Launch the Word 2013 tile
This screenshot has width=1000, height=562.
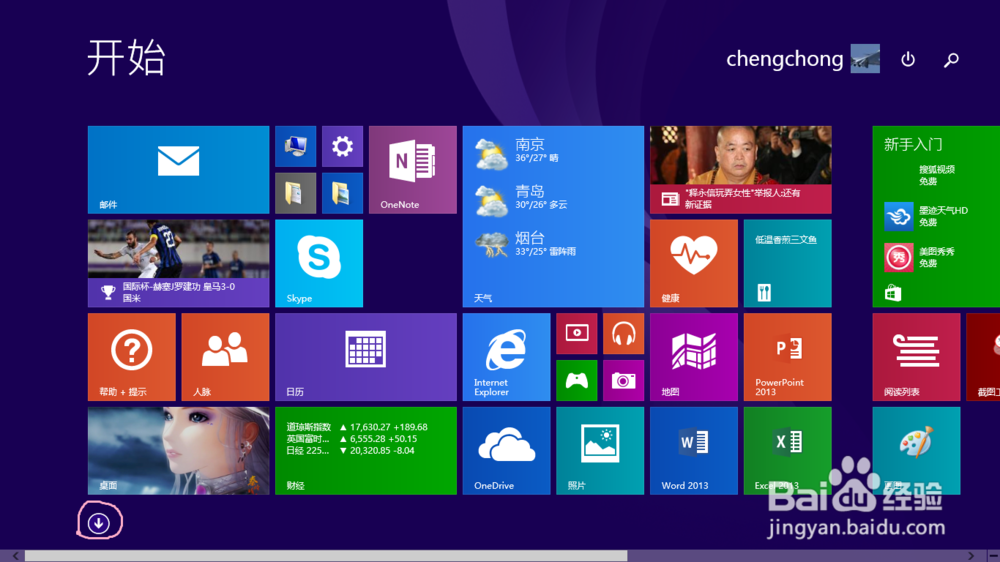pyautogui.click(x=694, y=451)
